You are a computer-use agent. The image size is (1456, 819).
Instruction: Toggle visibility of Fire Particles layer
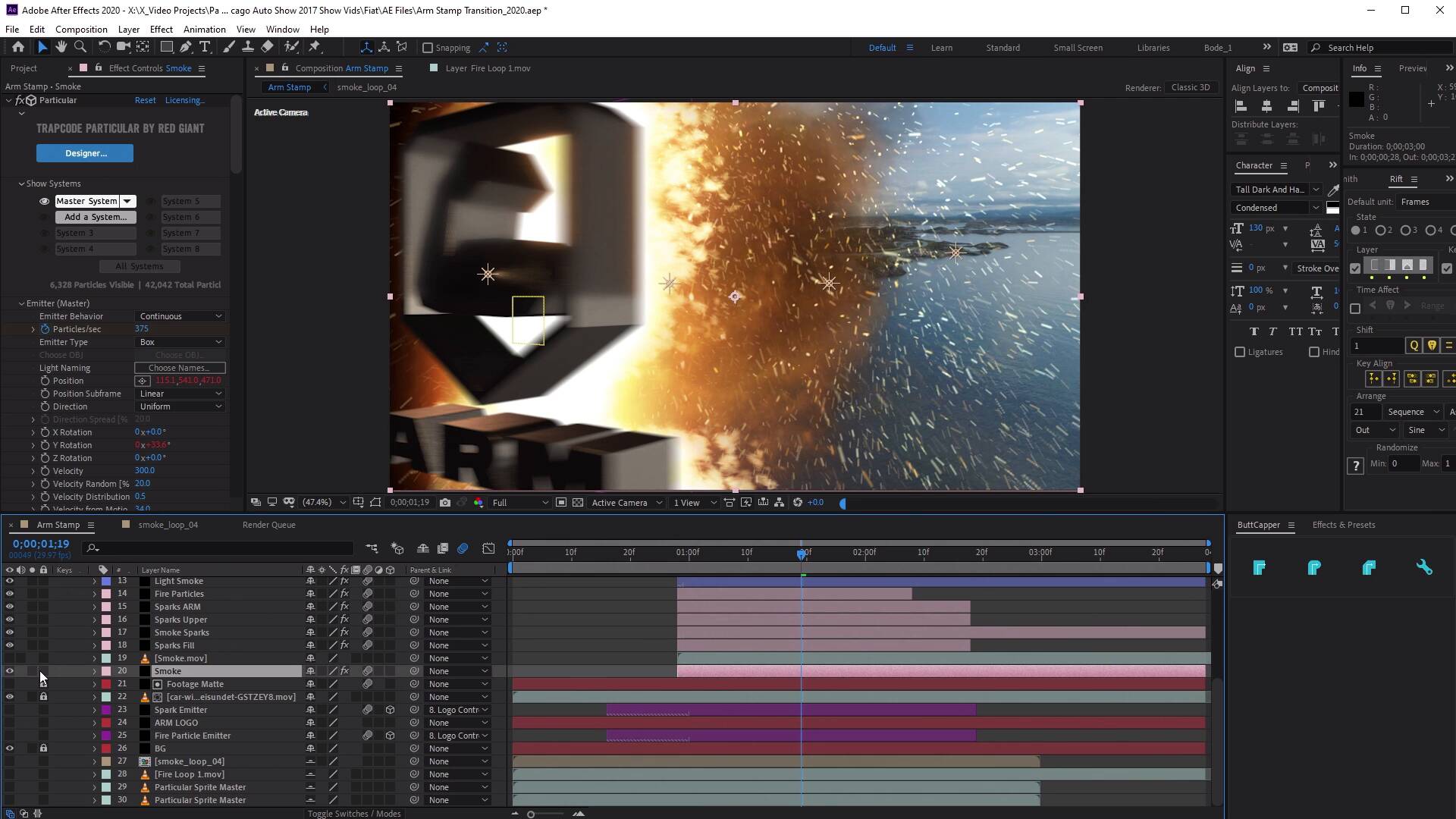(x=10, y=593)
